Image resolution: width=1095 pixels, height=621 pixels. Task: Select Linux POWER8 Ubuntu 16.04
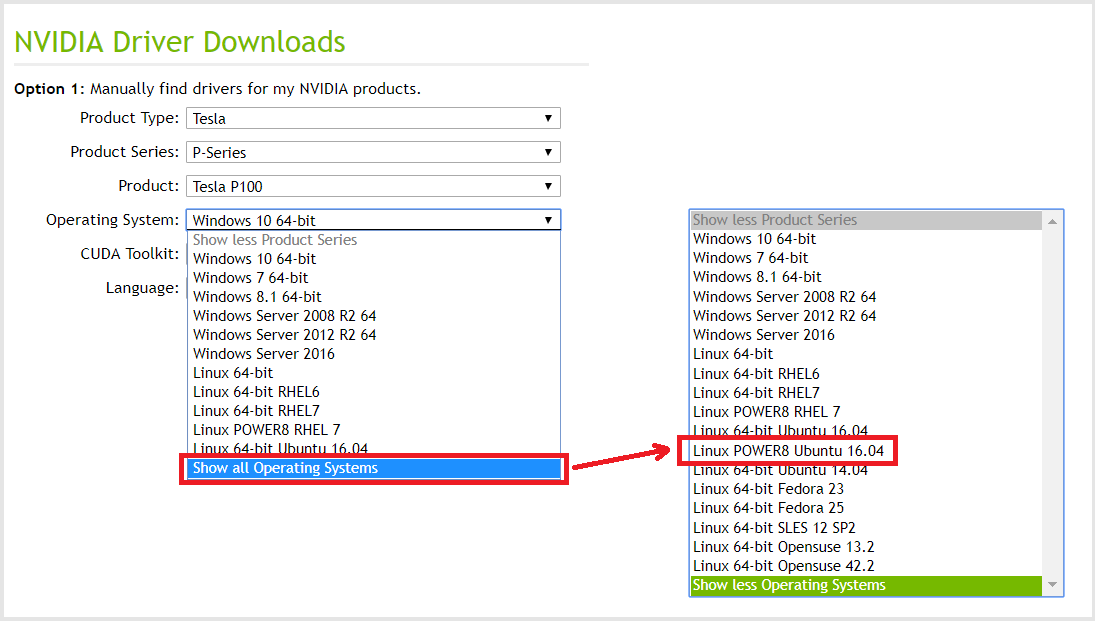coord(866,451)
